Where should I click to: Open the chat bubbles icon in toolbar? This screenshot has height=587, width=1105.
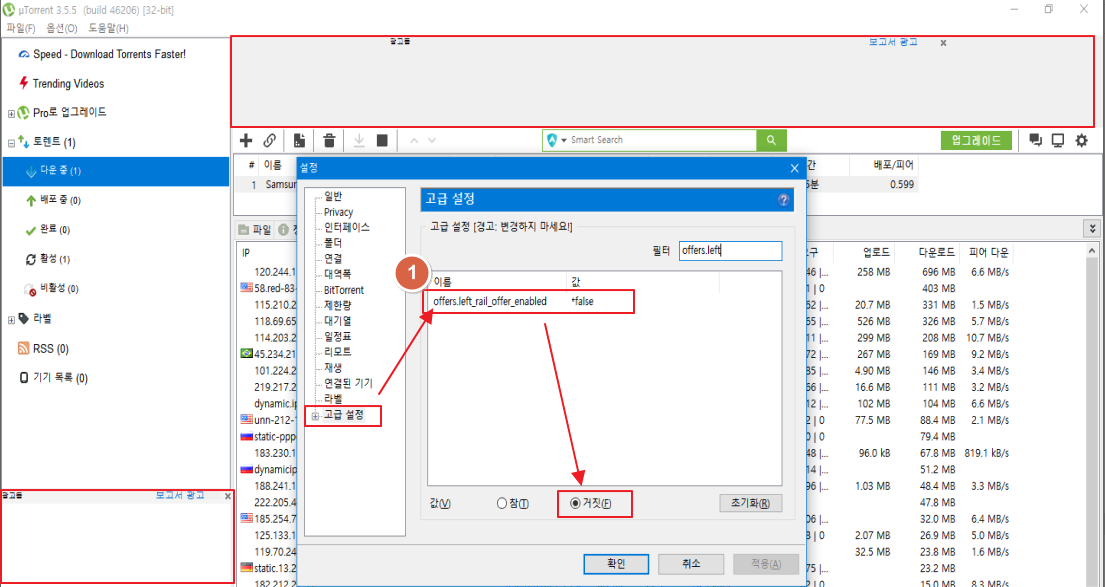tap(1035, 140)
